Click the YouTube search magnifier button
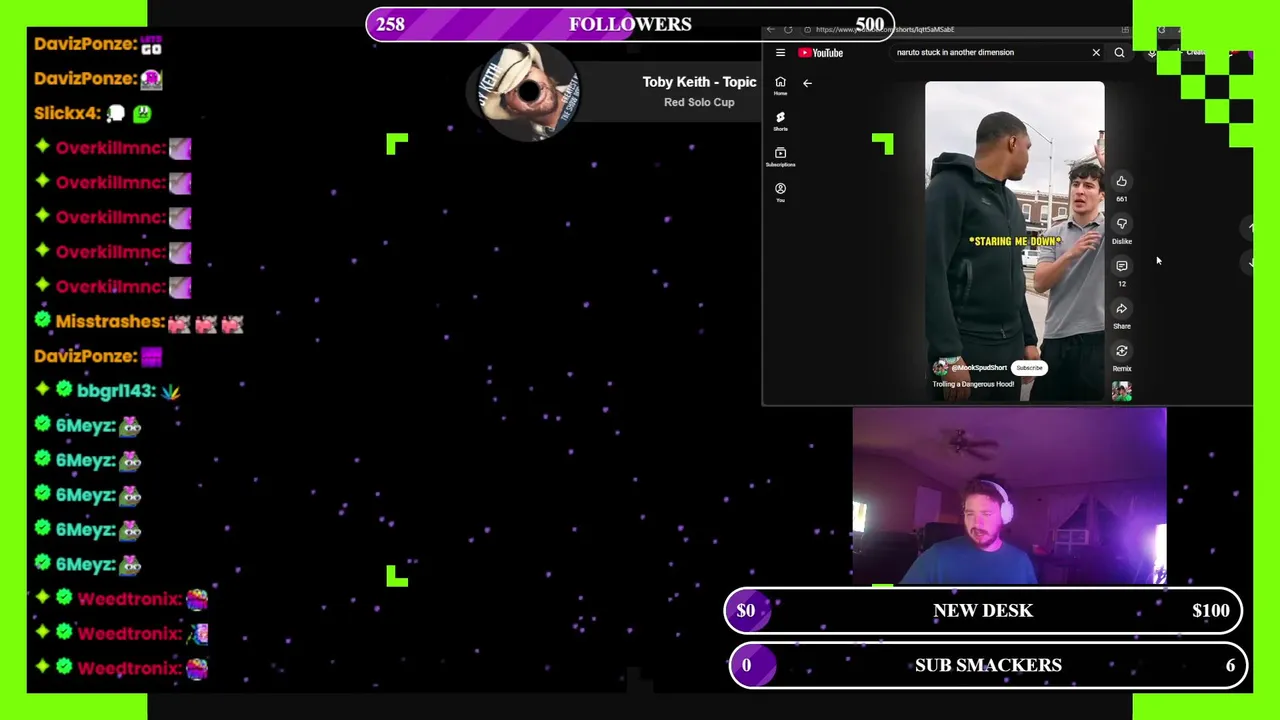Viewport: 1280px width, 720px height. [x=1119, y=52]
